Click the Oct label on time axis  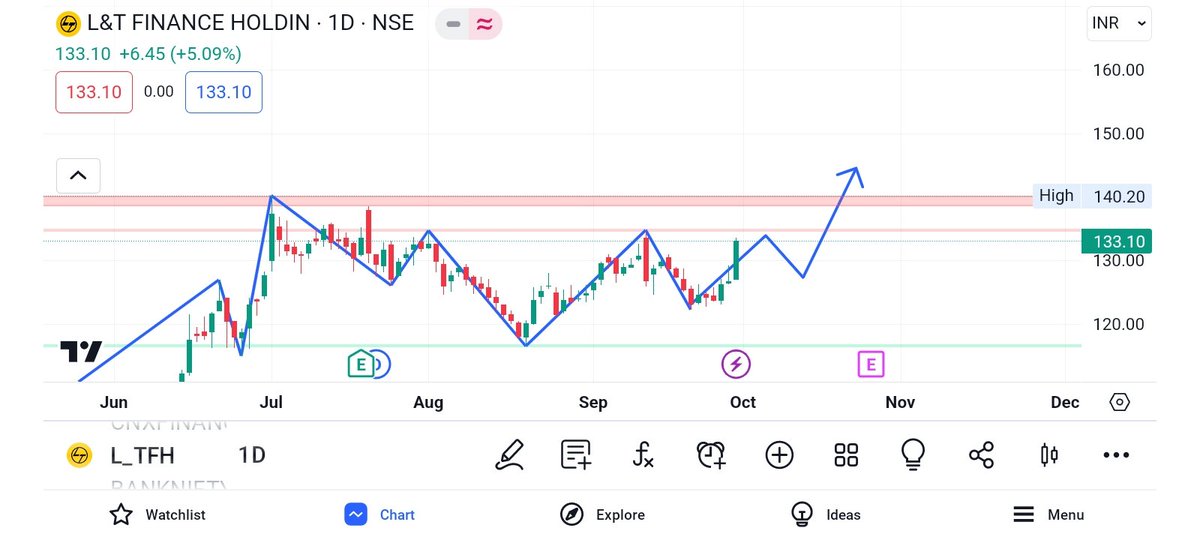[x=743, y=402]
